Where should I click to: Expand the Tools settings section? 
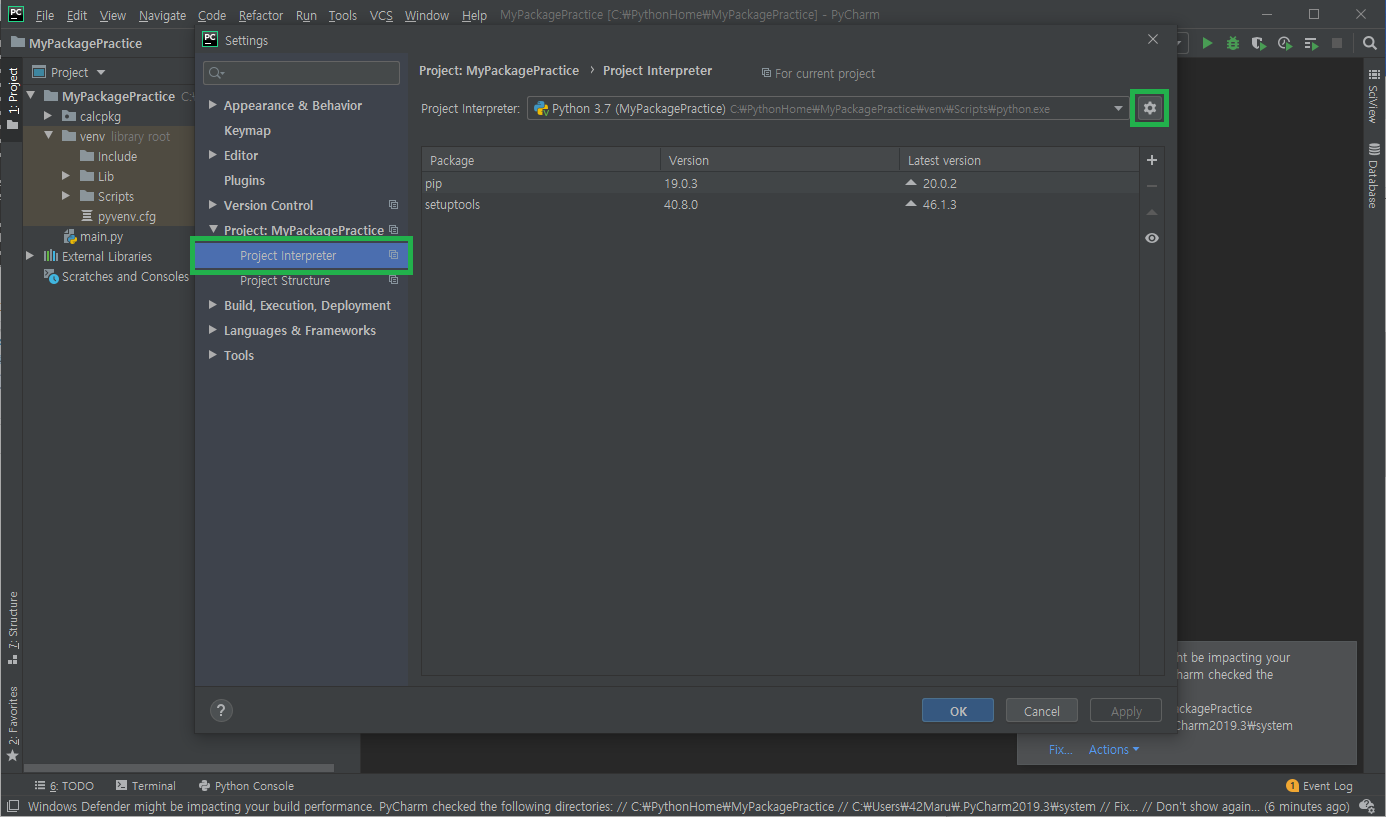pos(212,356)
